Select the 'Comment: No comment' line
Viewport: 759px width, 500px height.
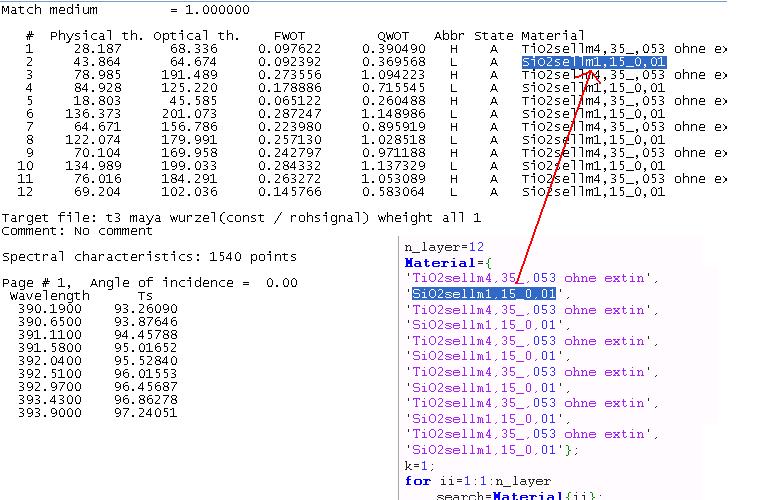point(62,231)
